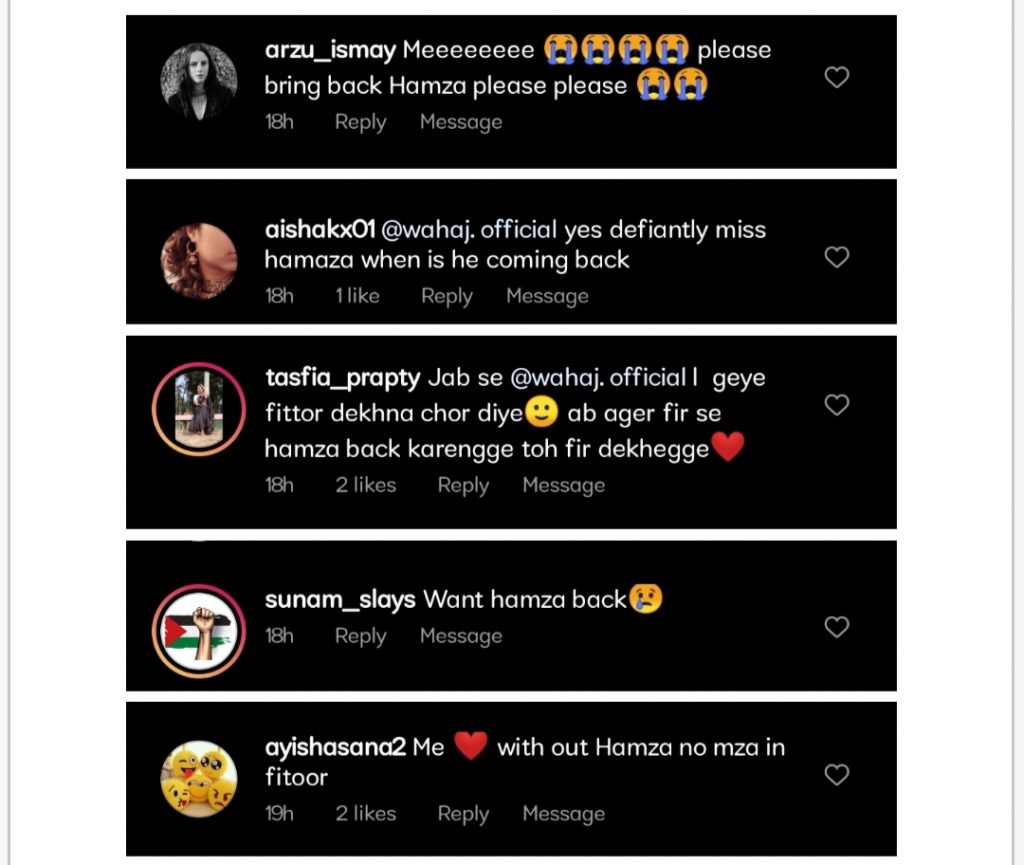The width and height of the screenshot is (1024, 865).
Task: Message tasfia_prapty from her comment
Action: (564, 485)
